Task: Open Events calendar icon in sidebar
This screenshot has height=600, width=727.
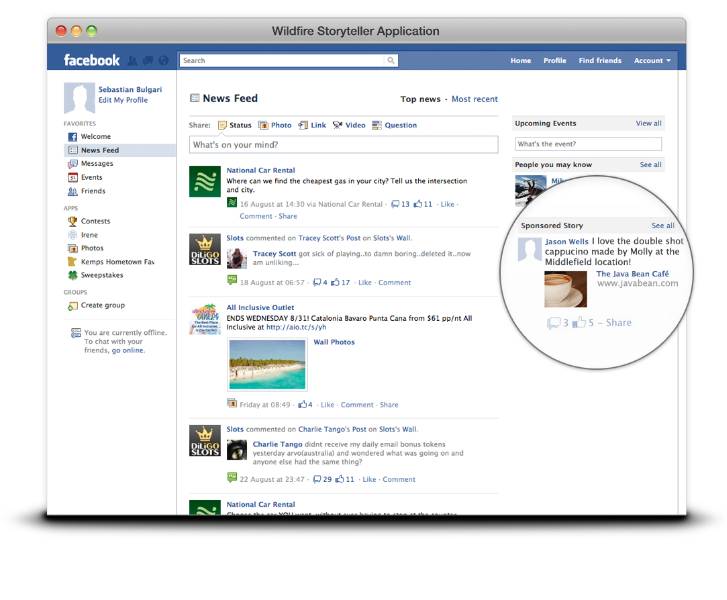Action: 72,177
